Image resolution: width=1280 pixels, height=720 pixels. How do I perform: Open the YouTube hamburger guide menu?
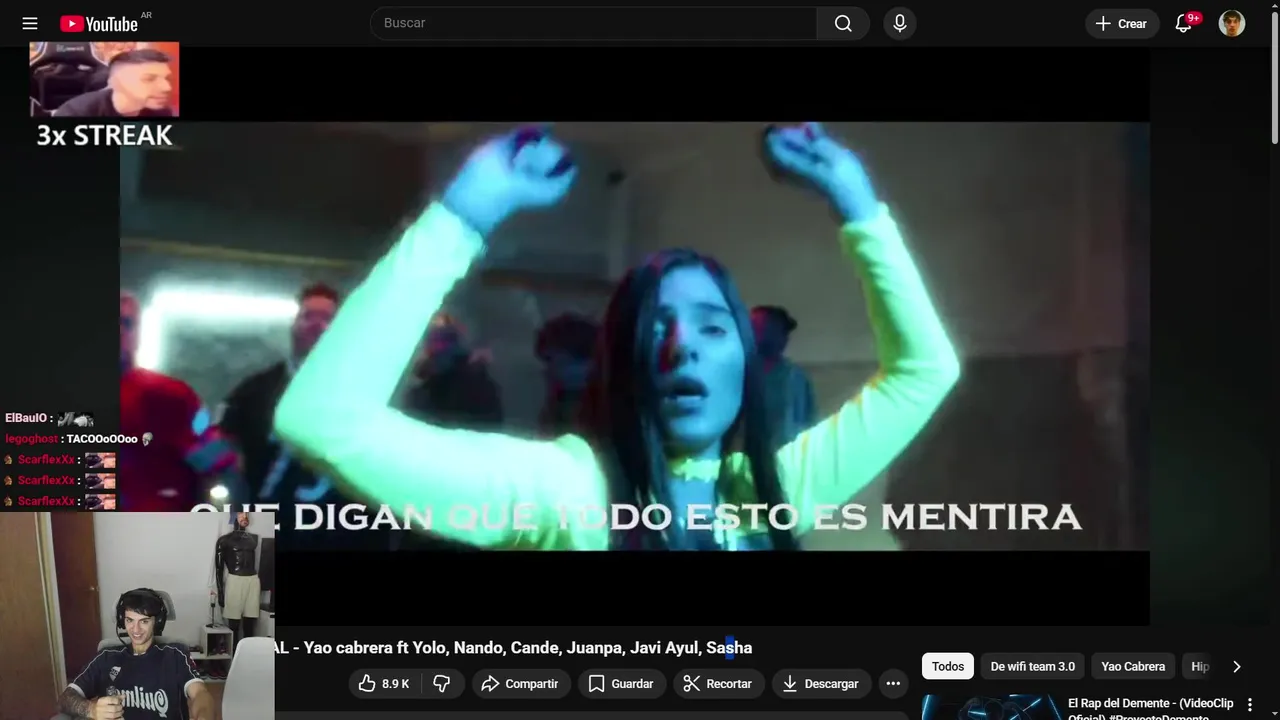coord(30,23)
